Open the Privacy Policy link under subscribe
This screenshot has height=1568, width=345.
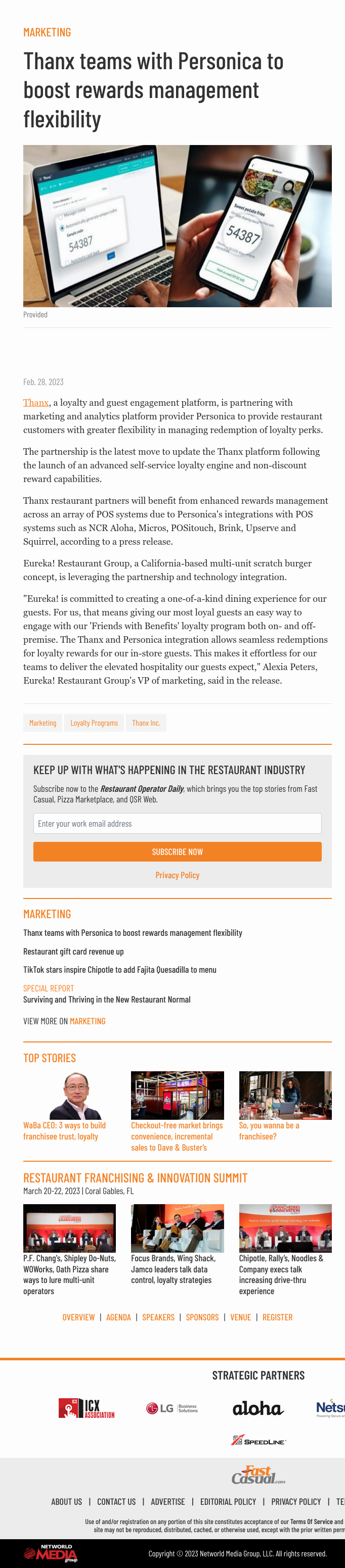pyautogui.click(x=178, y=875)
